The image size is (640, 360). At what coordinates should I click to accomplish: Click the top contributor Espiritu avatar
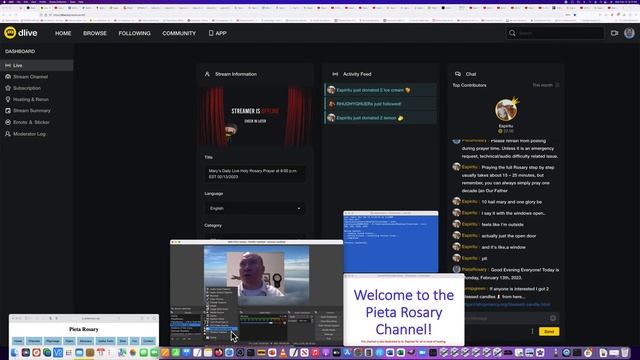pyautogui.click(x=506, y=110)
